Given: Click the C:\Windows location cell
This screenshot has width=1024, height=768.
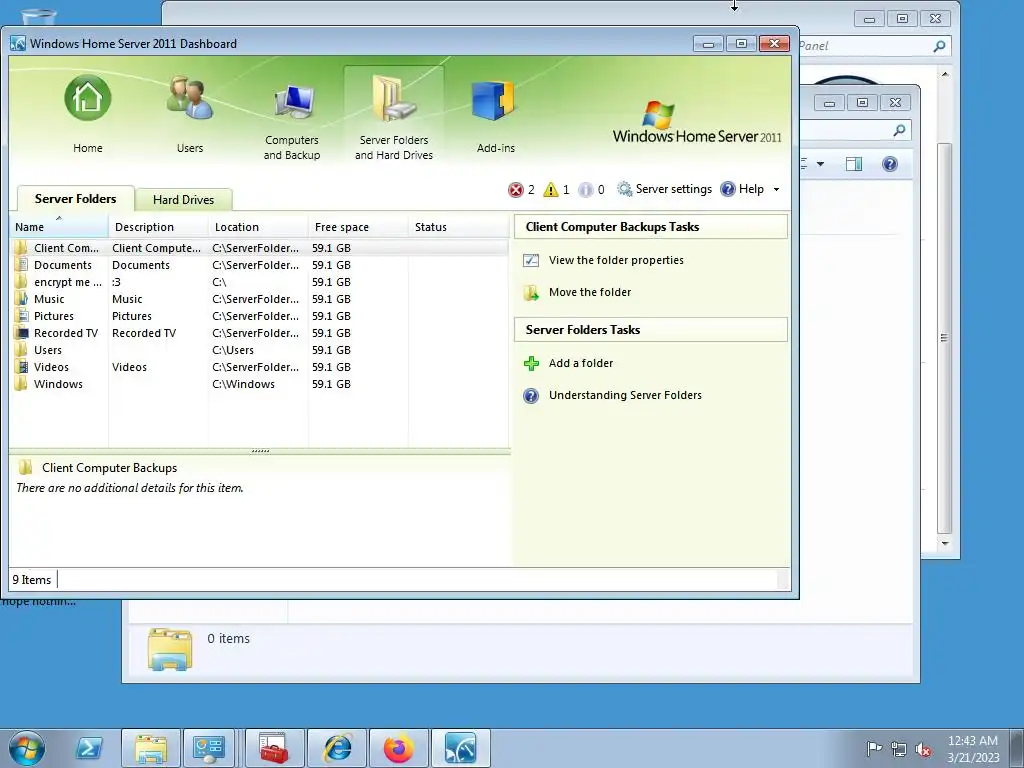Looking at the screenshot, I should tap(244, 384).
